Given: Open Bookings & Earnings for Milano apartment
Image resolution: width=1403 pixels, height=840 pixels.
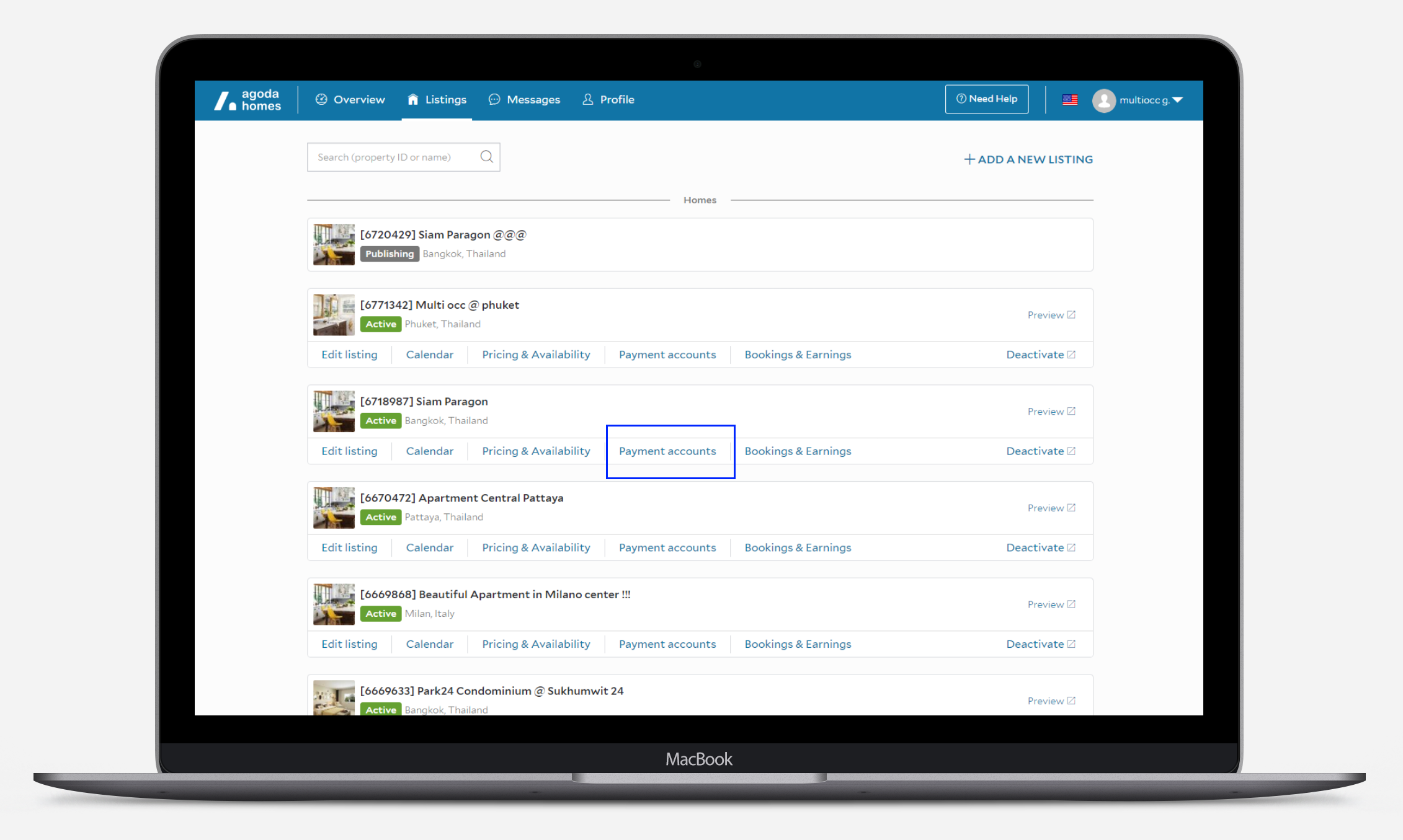Looking at the screenshot, I should point(798,644).
